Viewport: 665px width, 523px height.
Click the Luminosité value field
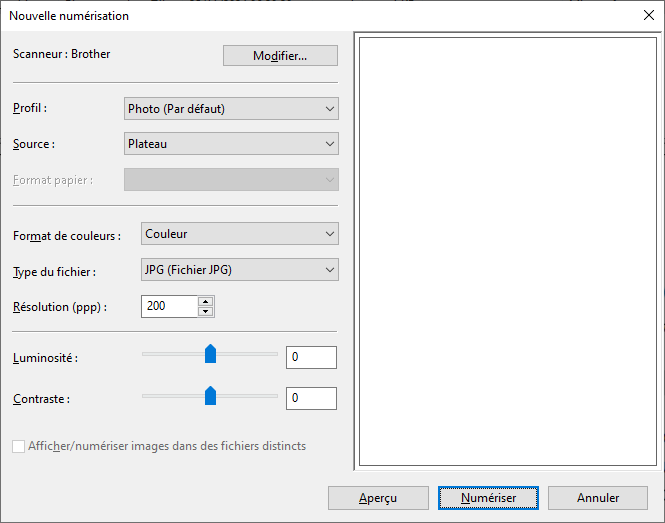click(x=311, y=358)
